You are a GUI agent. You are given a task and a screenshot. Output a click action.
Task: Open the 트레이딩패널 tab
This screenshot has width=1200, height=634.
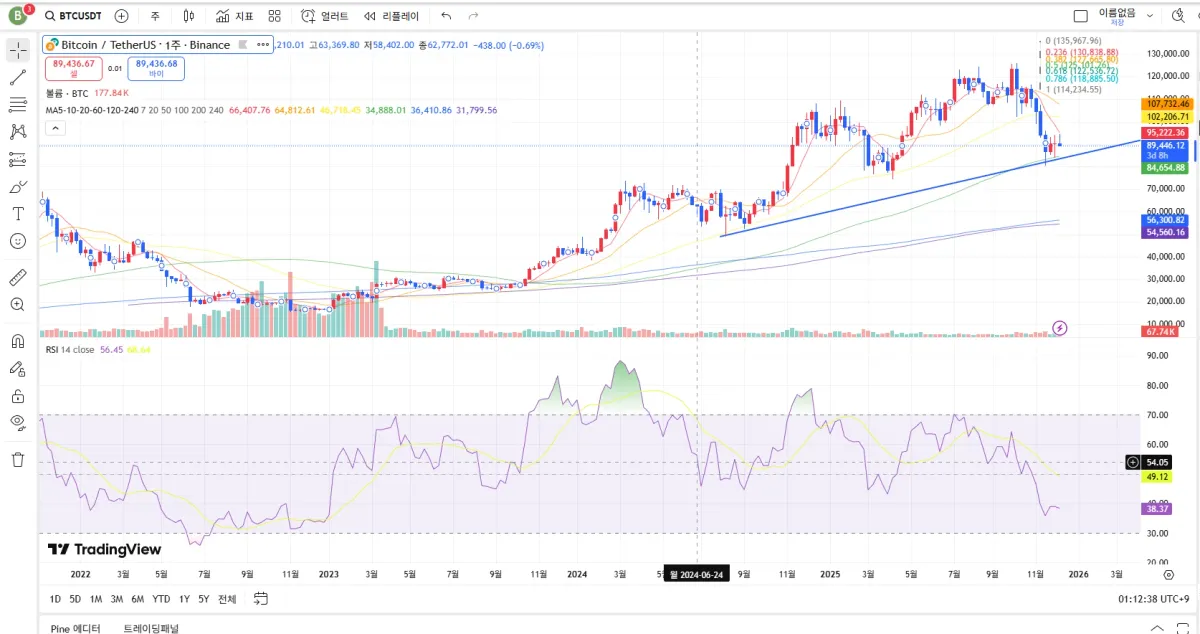tap(151, 628)
